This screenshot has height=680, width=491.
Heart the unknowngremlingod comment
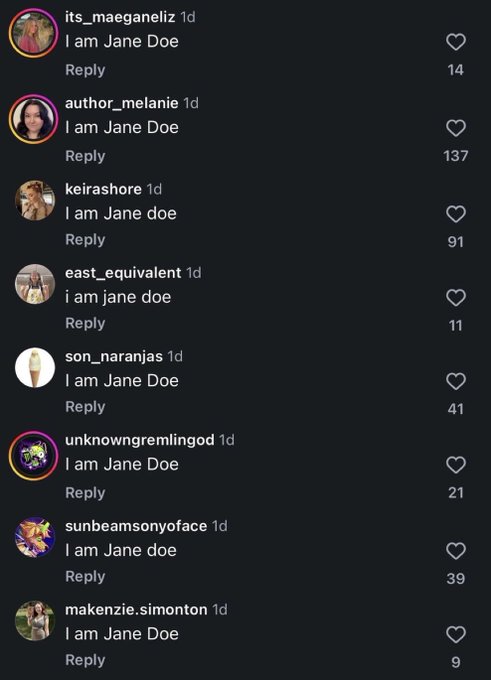(455, 465)
